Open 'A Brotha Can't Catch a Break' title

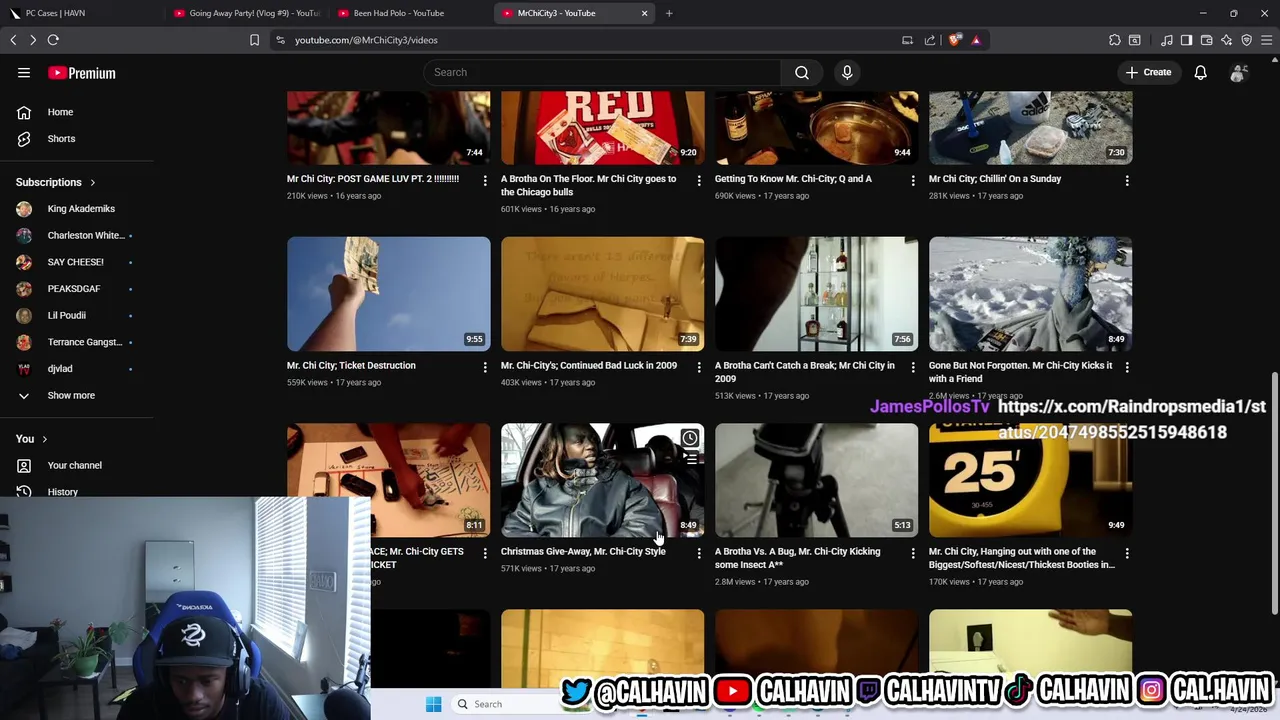[805, 372]
